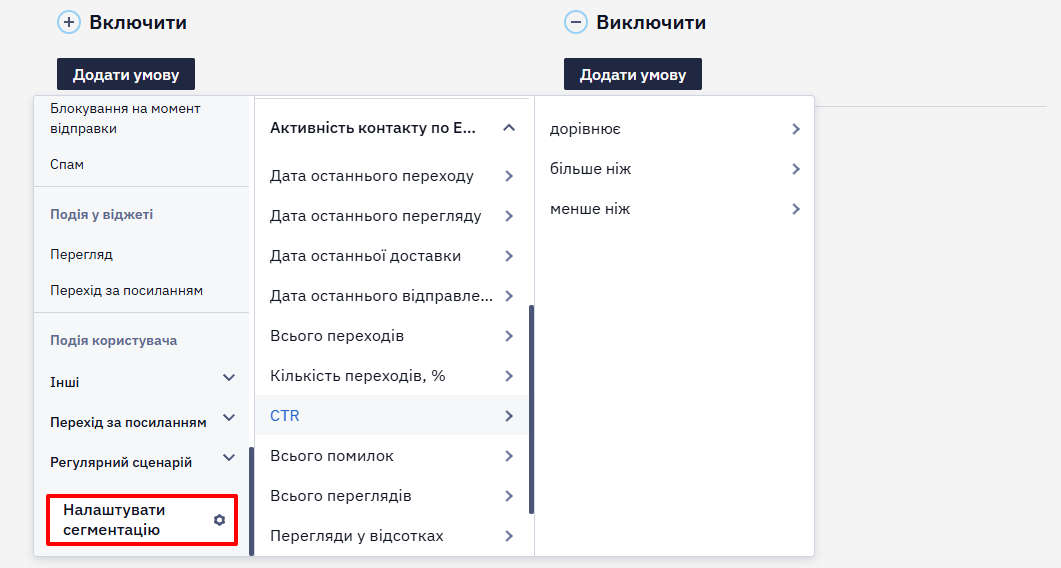Open the arrow next to більше ніж
This screenshot has height=568, width=1061.
[x=796, y=169]
